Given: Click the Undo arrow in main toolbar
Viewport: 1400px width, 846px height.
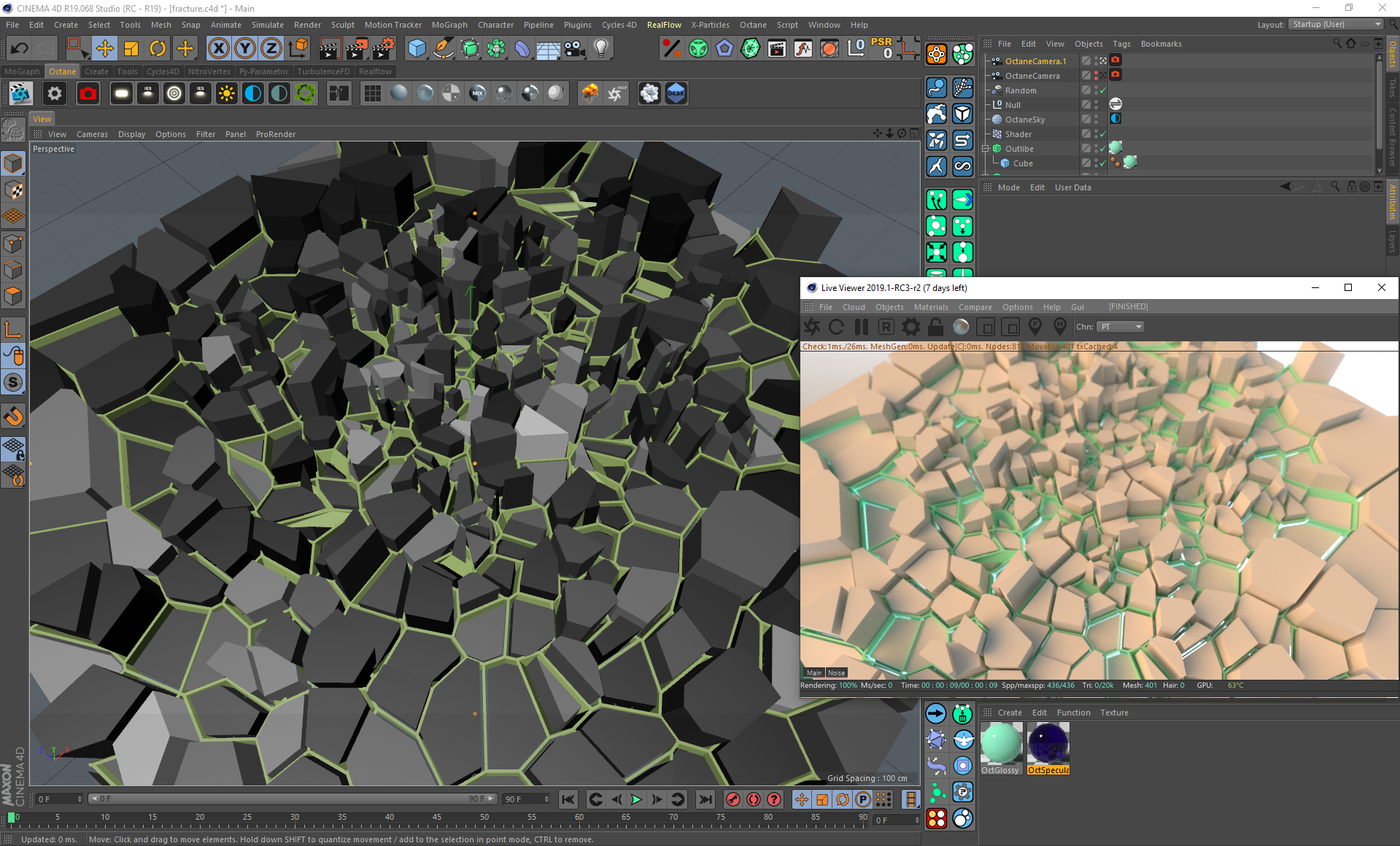Looking at the screenshot, I should pos(19,49).
